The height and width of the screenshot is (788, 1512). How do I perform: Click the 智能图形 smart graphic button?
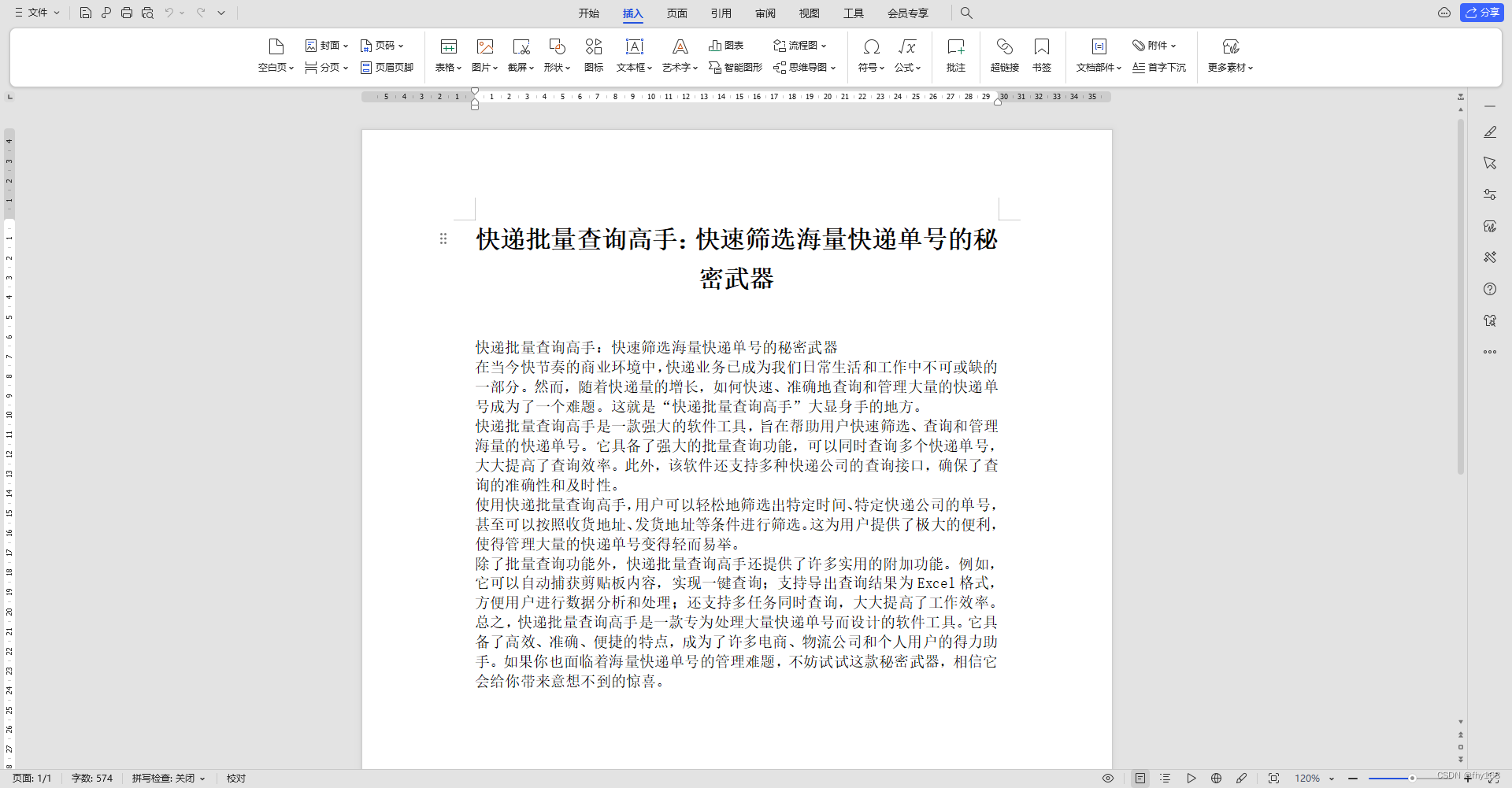click(736, 68)
